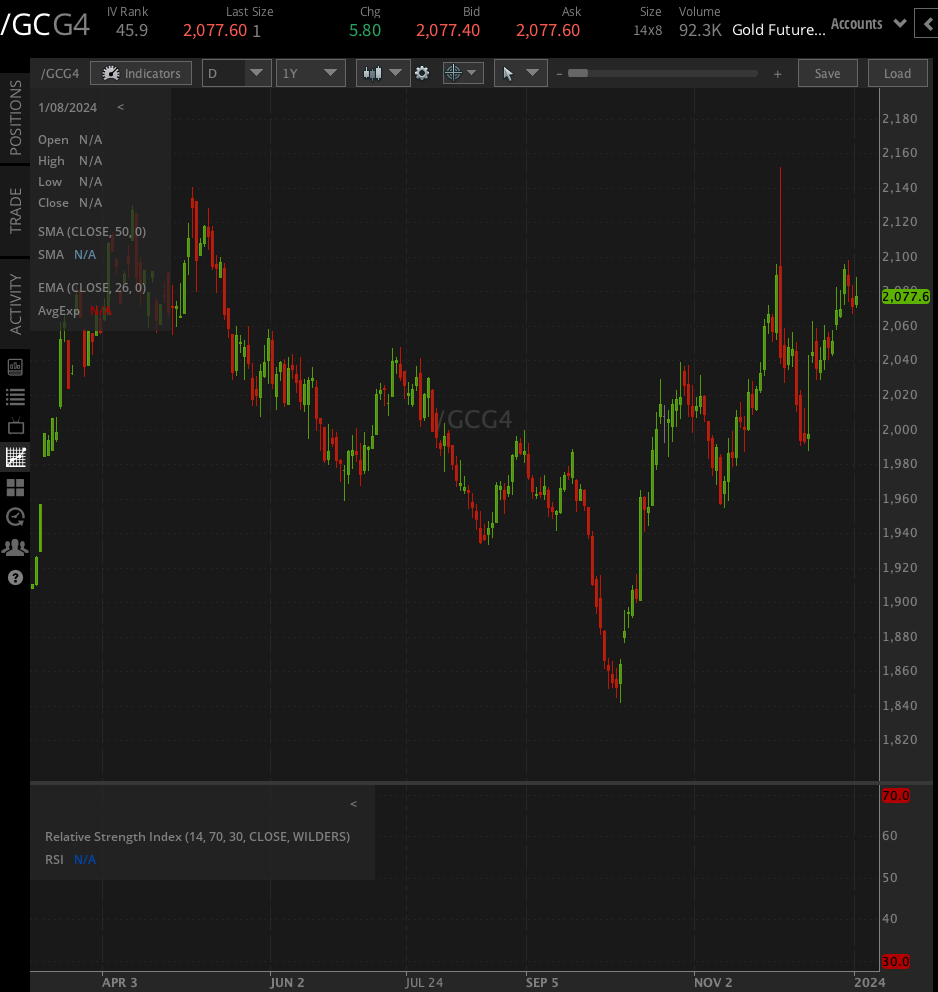The image size is (938, 992).
Task: Collapse the RSI info panel arrow
Action: tap(354, 803)
